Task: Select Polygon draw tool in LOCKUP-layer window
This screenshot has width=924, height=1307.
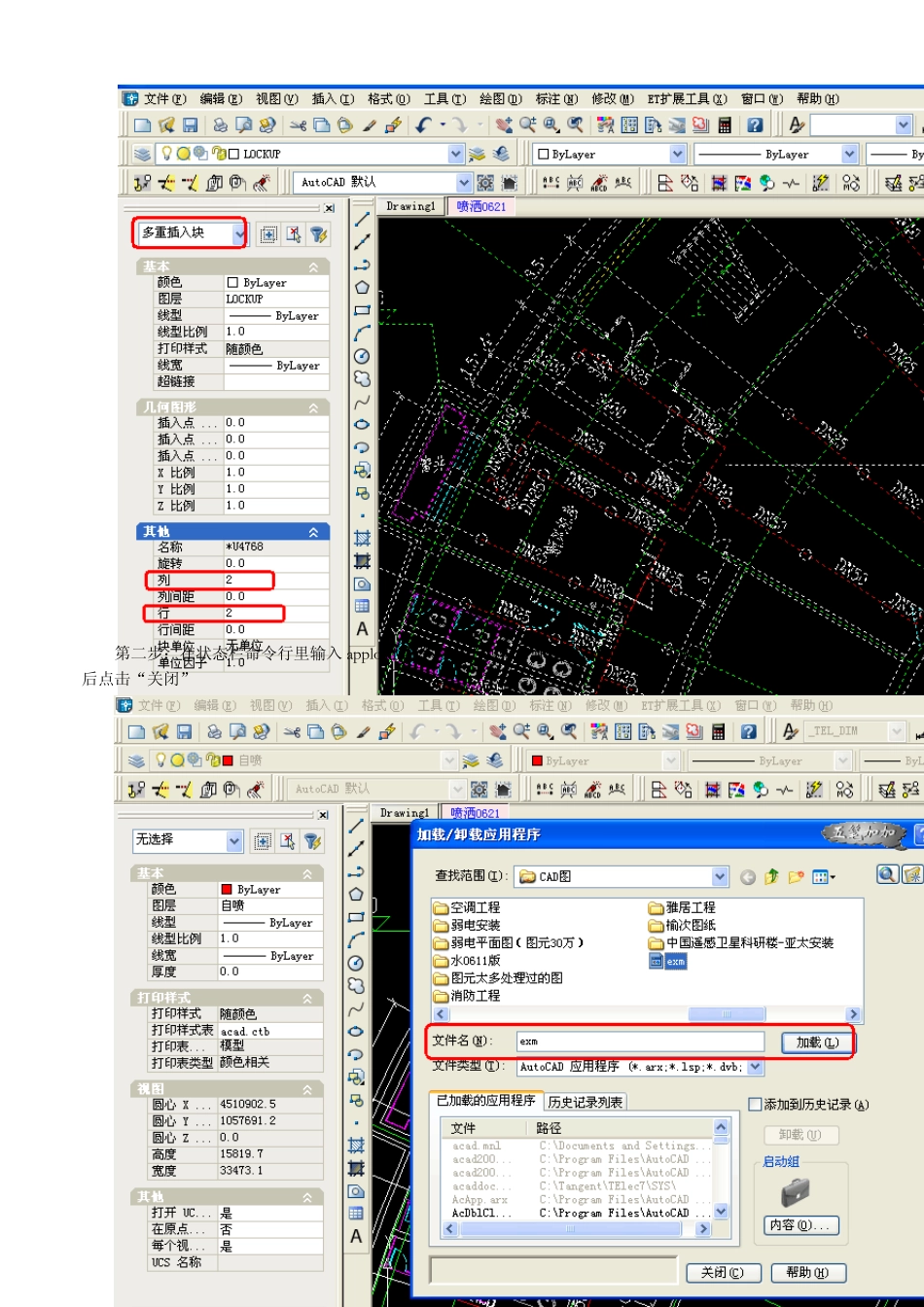Action: [362, 287]
